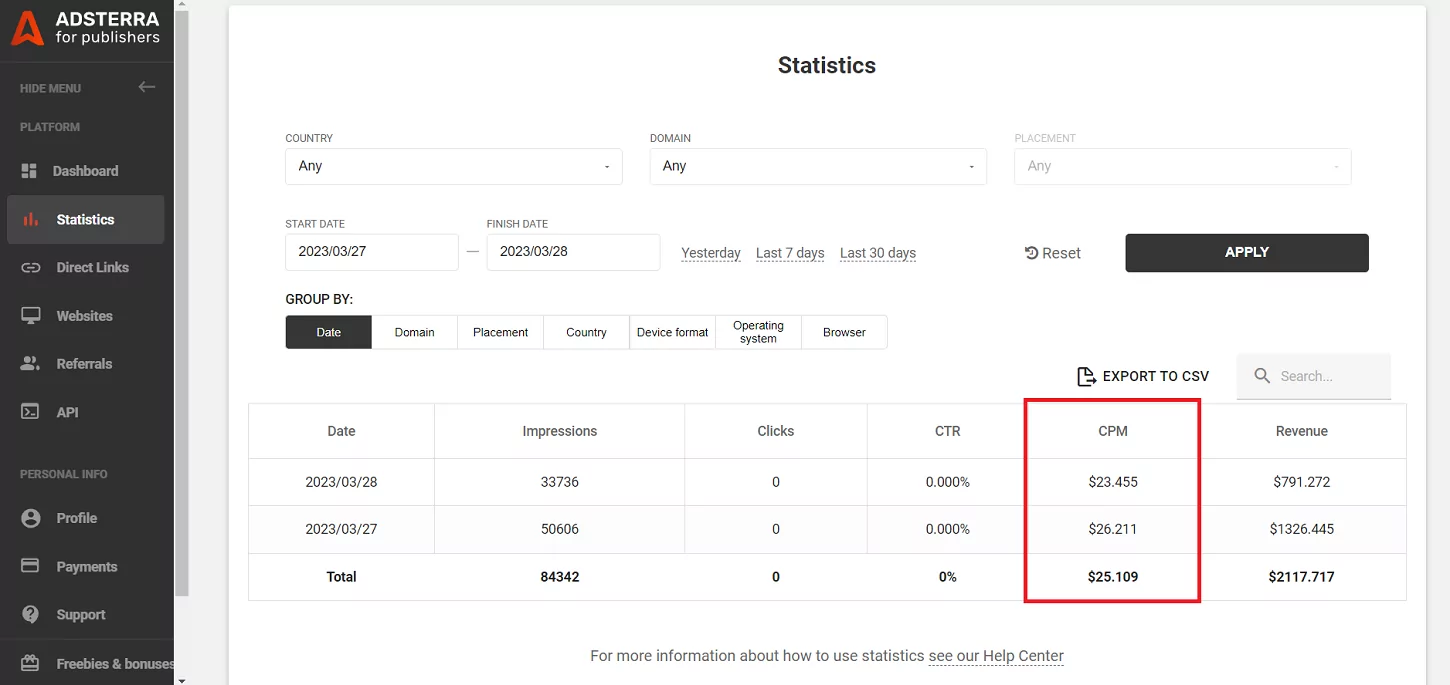Open API section terminal icon
The height and width of the screenshot is (685, 1450).
31,412
